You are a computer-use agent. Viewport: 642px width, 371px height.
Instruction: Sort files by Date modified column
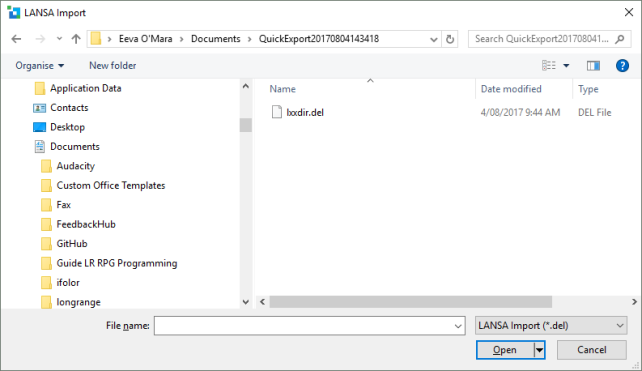511,89
